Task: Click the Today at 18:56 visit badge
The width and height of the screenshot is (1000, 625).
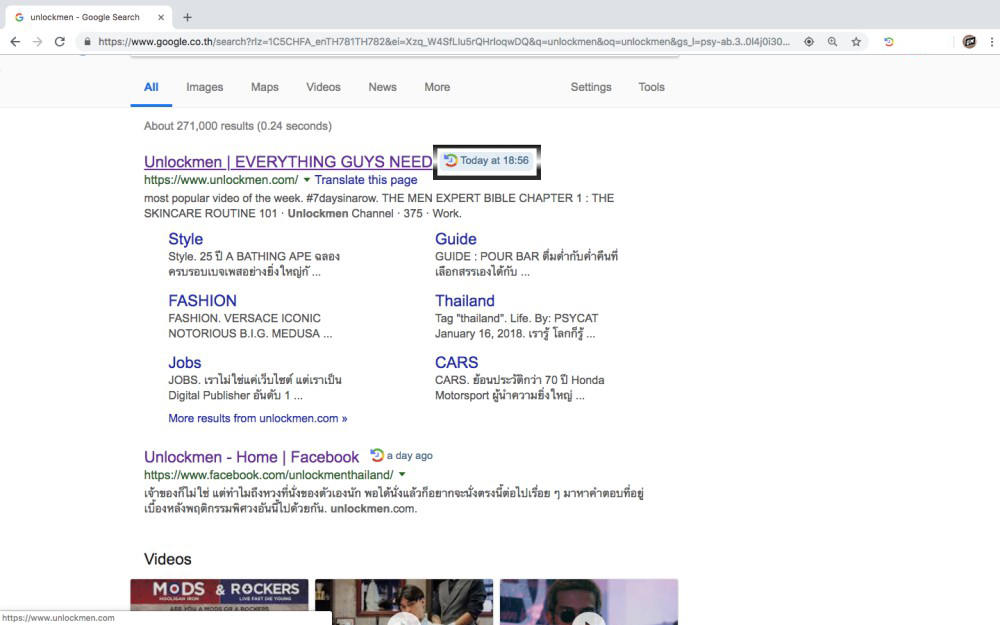Action: click(487, 161)
